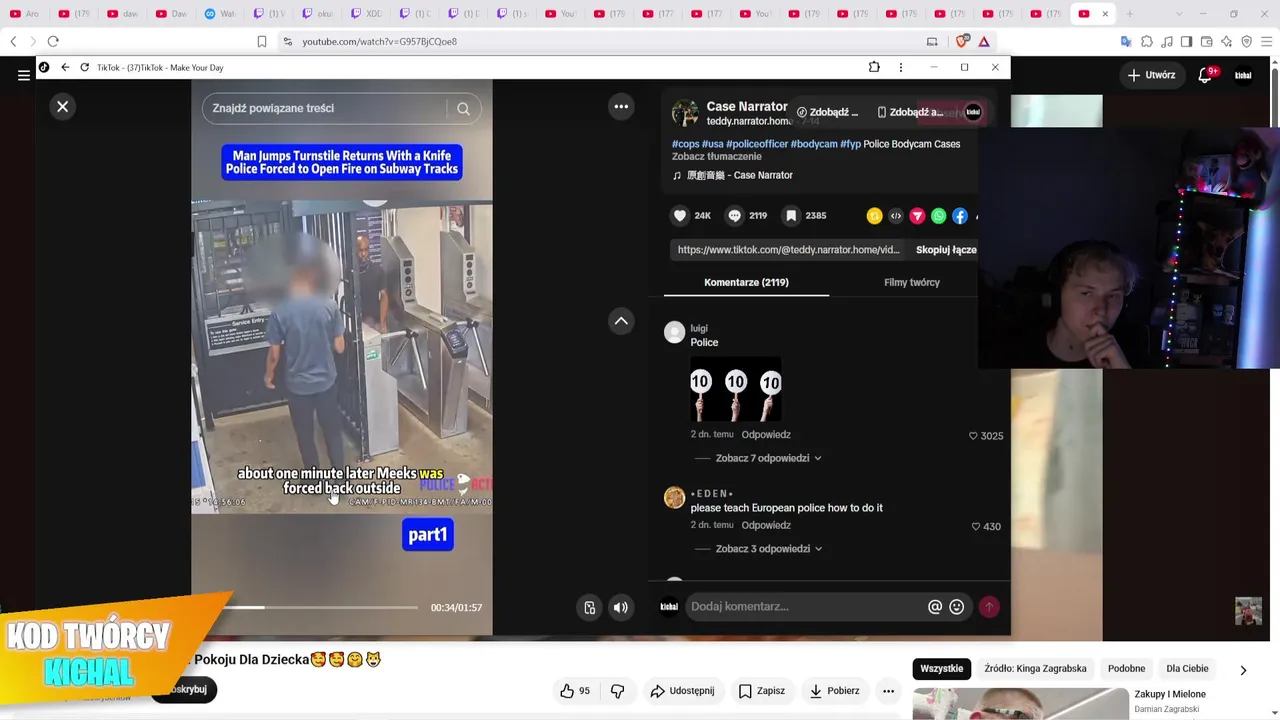Open the 10-10-10 image in luigi's comment

736,390
